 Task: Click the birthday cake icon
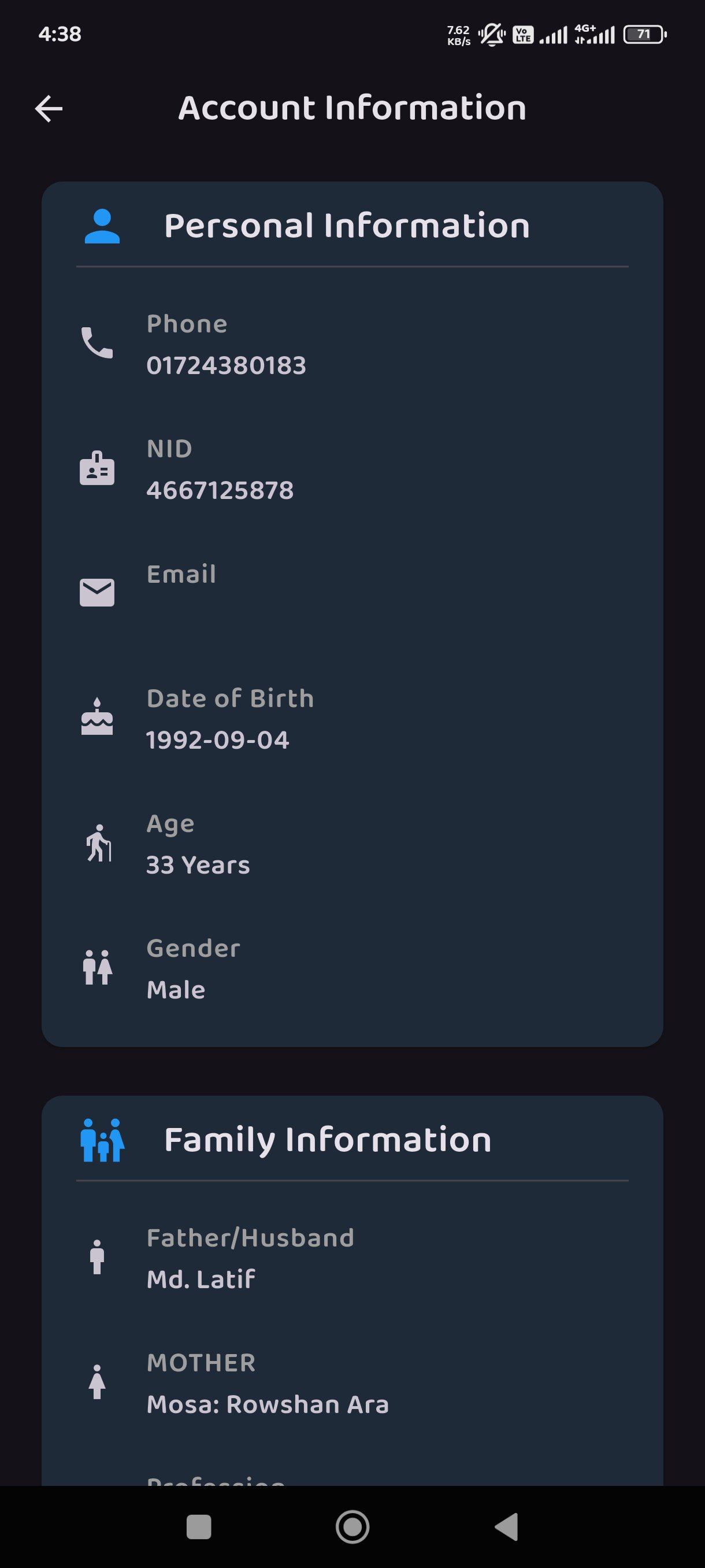tap(97, 716)
